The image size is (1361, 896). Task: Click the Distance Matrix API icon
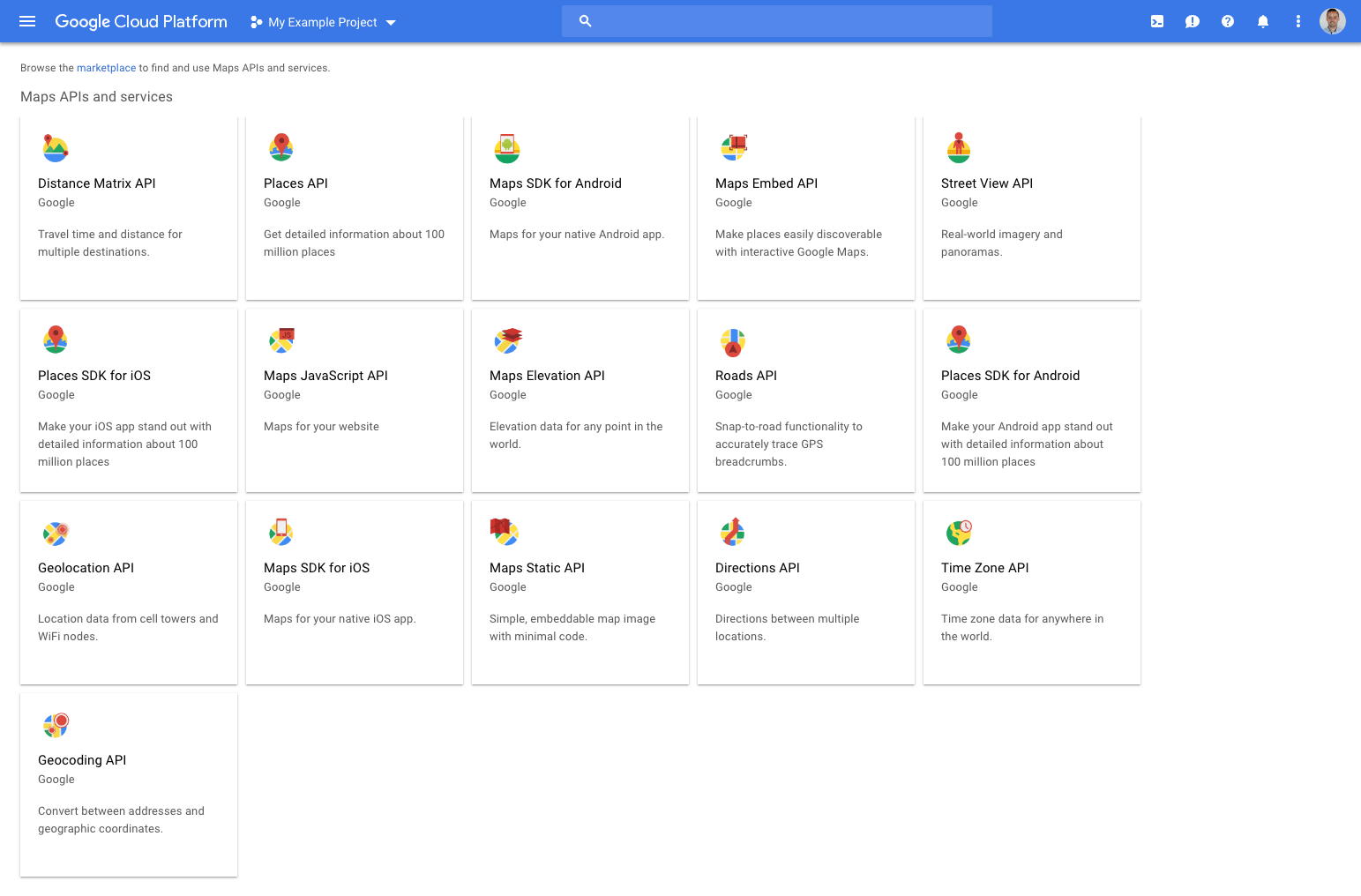pyautogui.click(x=56, y=148)
